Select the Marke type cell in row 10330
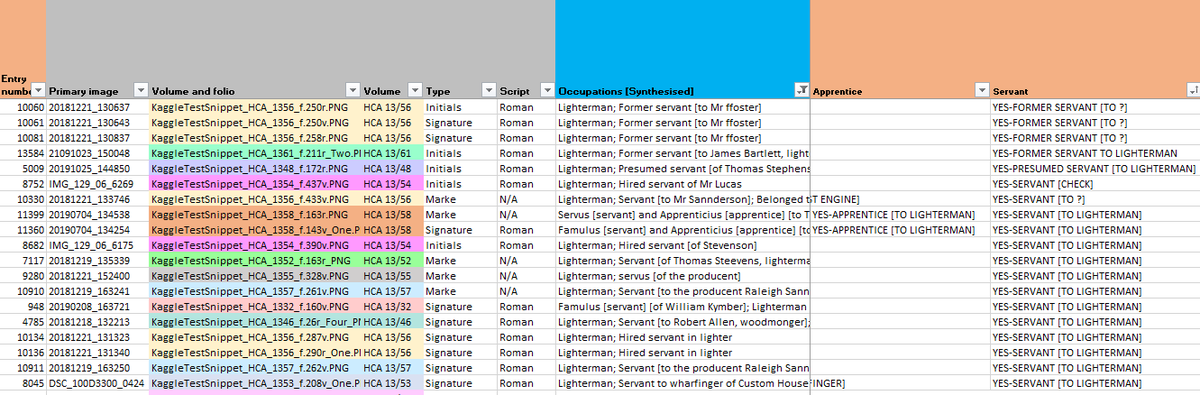This screenshot has width=1200, height=395. (x=460, y=199)
